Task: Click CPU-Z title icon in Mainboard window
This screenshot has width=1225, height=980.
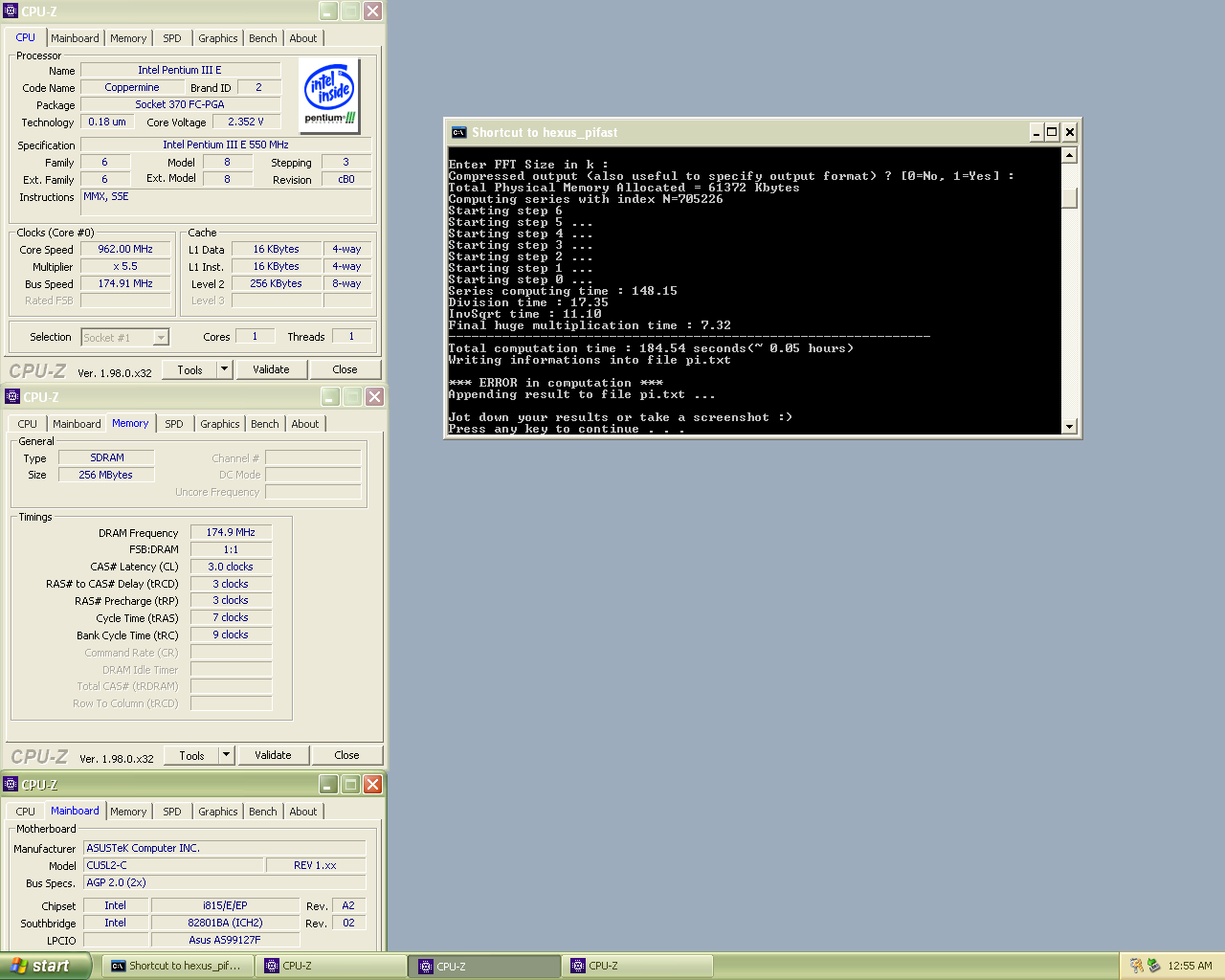Action: [x=11, y=784]
